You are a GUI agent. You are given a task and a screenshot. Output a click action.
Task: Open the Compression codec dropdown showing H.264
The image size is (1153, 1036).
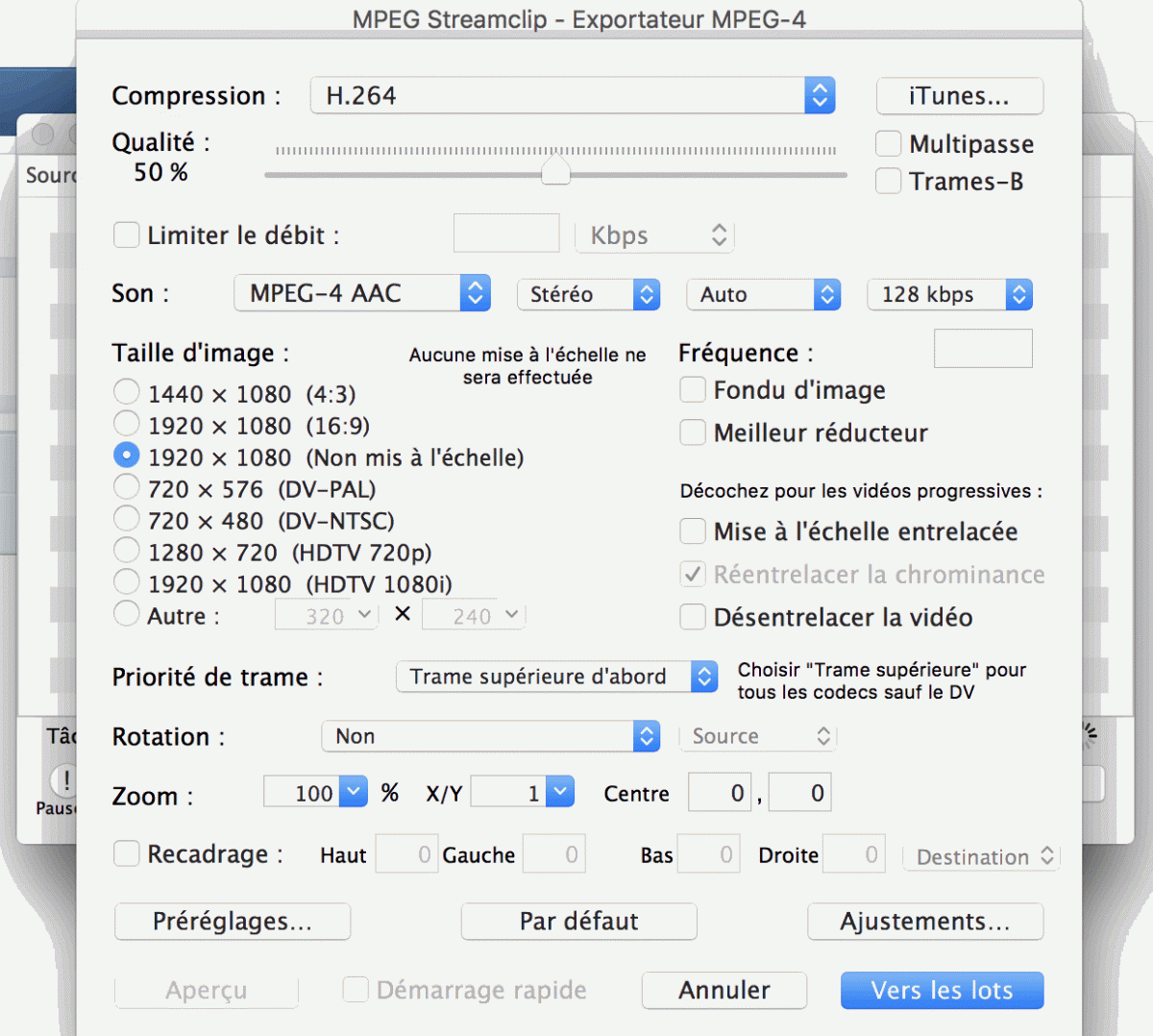click(x=573, y=95)
